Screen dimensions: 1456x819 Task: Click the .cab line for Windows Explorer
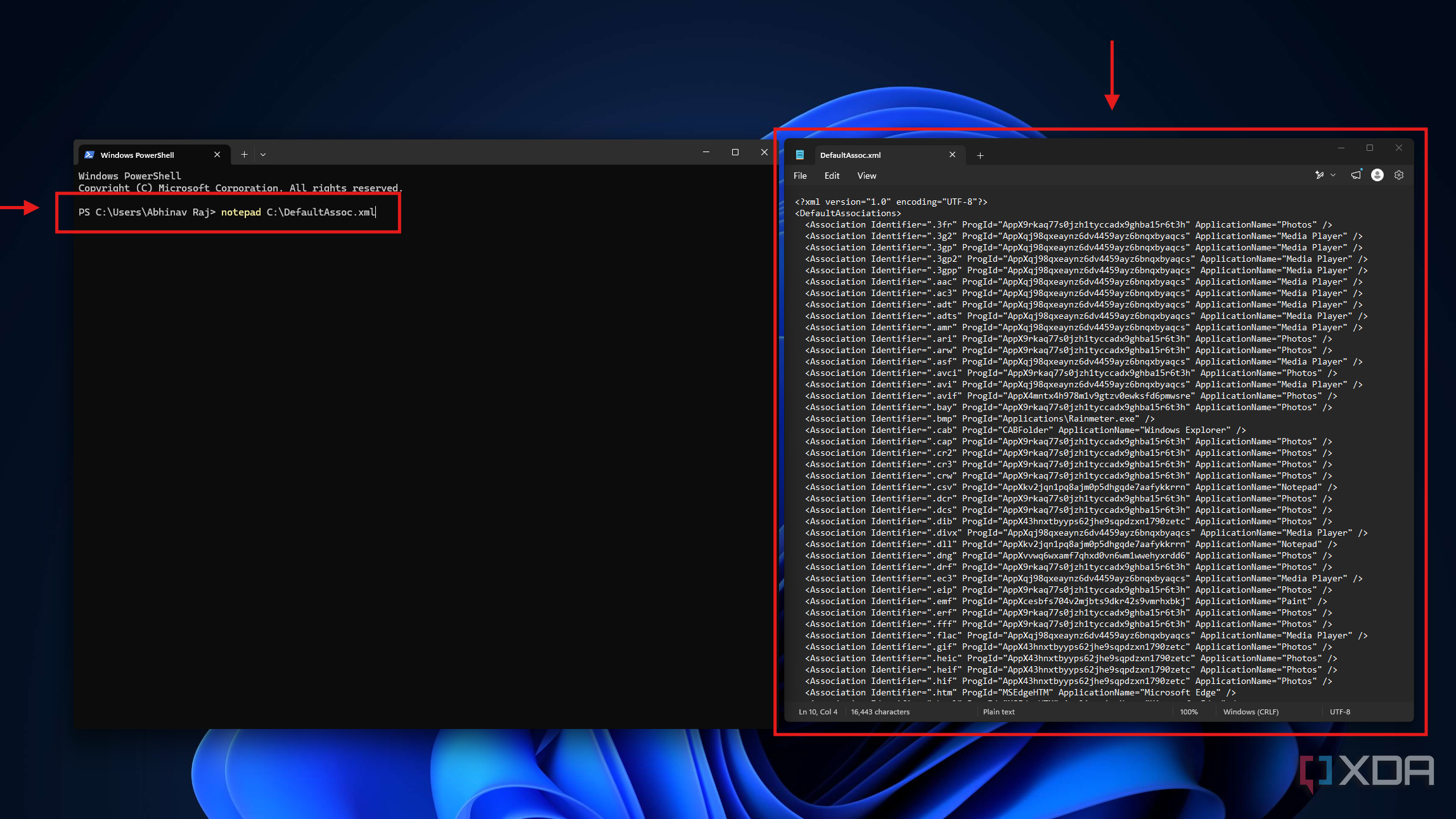click(1026, 430)
